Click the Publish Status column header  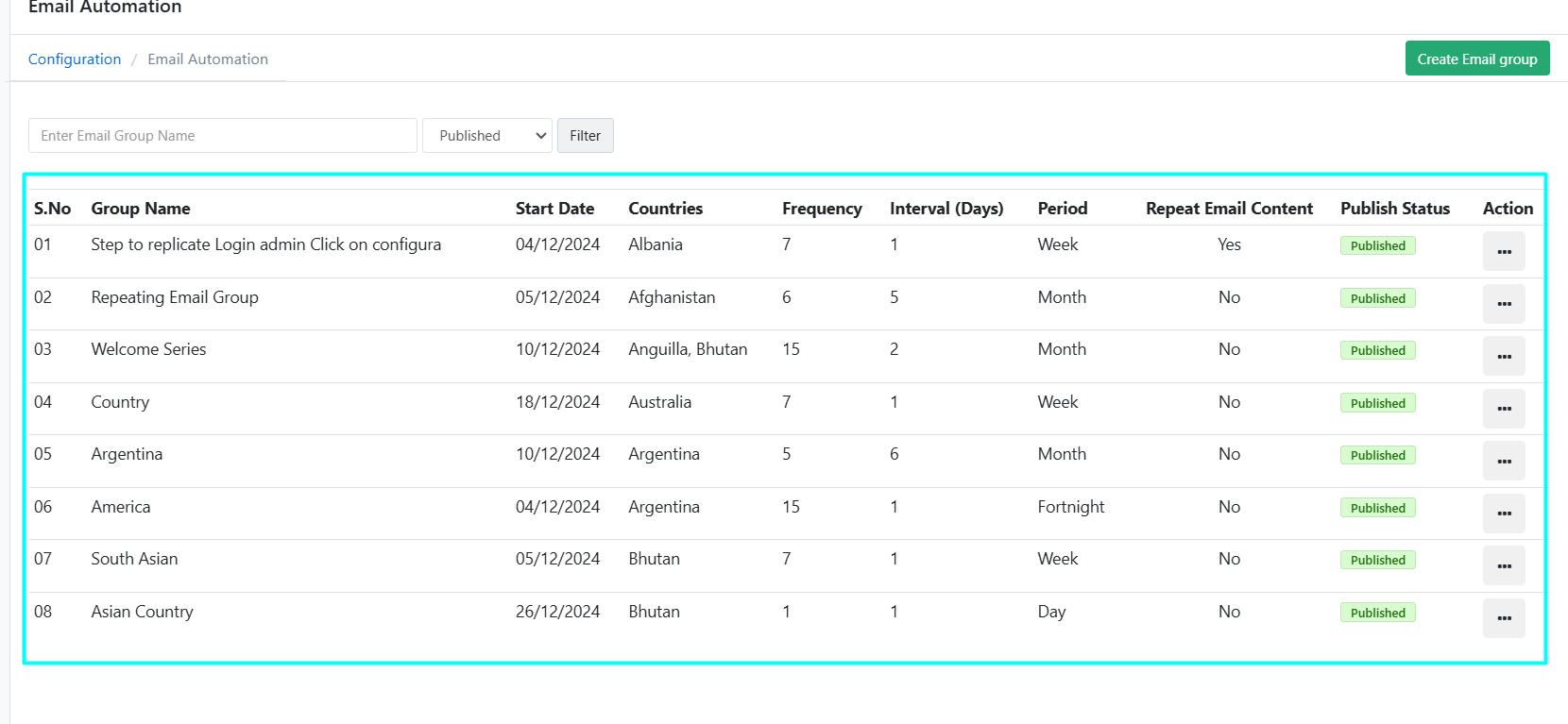(x=1394, y=209)
